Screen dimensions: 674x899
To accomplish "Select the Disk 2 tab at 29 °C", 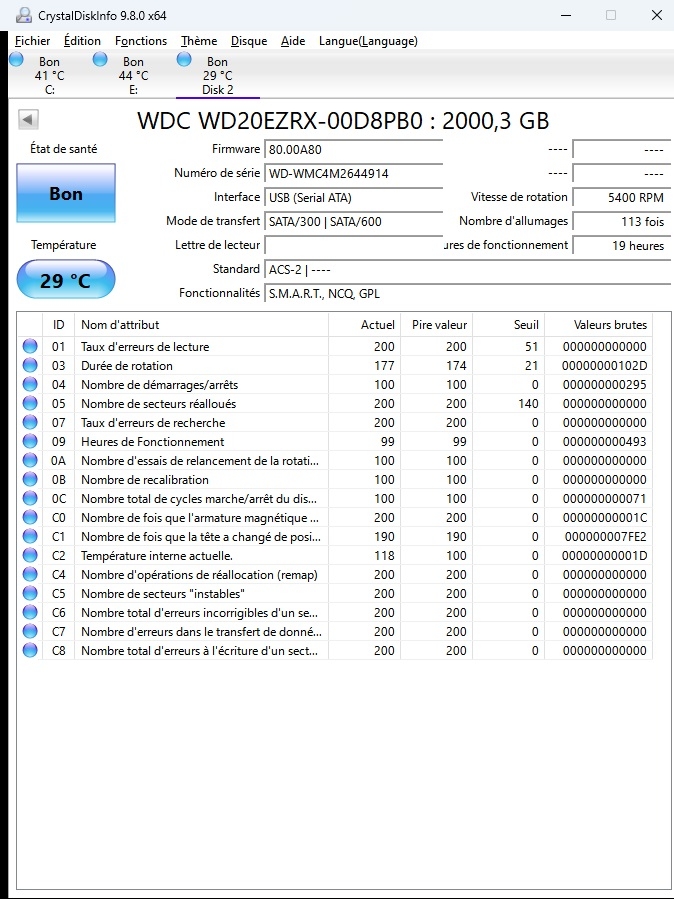I will pos(217,75).
